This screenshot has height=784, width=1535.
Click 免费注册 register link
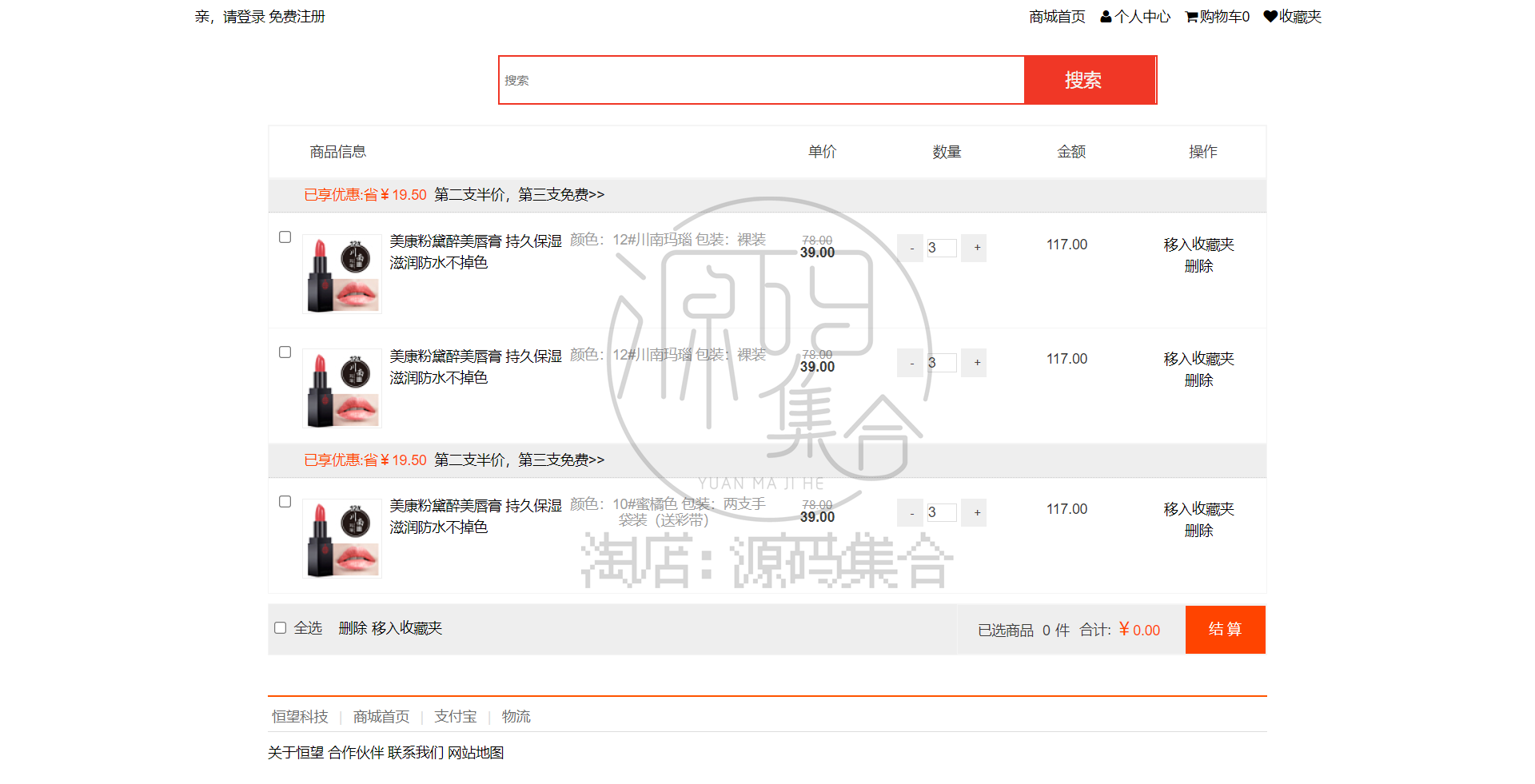(x=297, y=17)
